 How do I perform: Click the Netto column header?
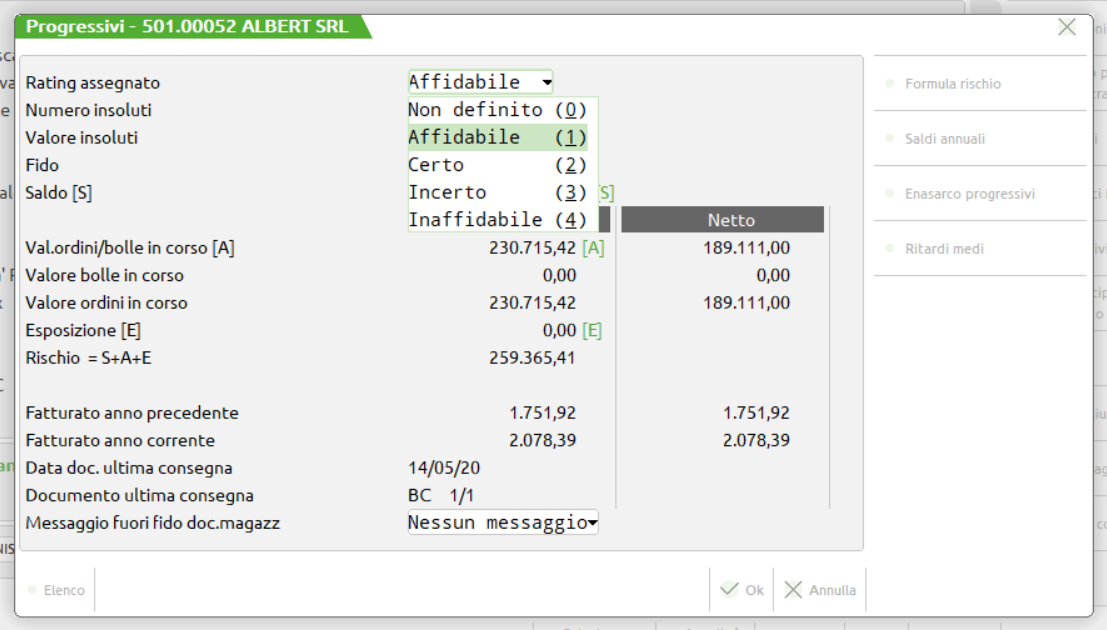point(731,220)
